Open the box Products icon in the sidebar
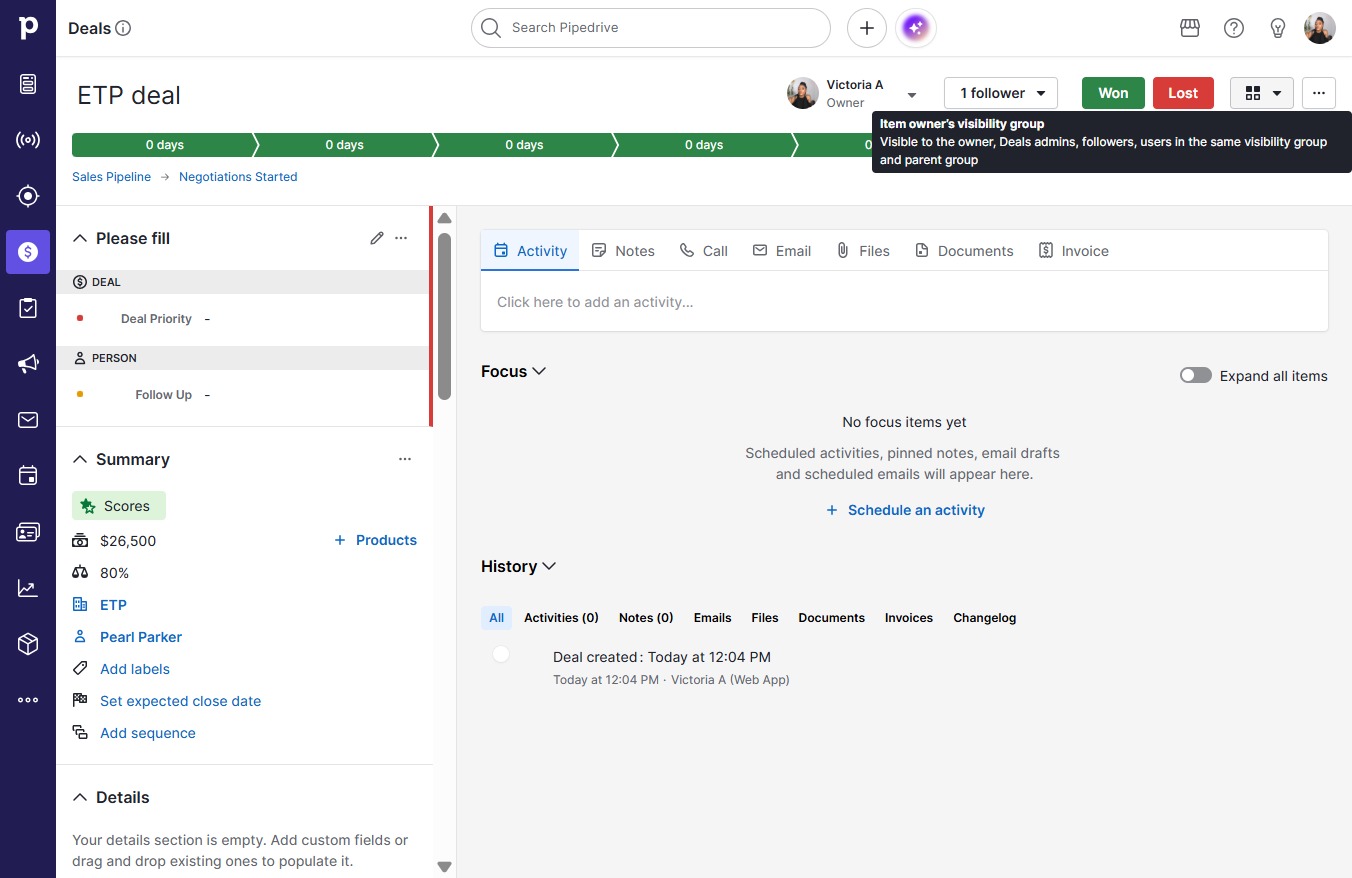The width and height of the screenshot is (1352, 878). (28, 644)
